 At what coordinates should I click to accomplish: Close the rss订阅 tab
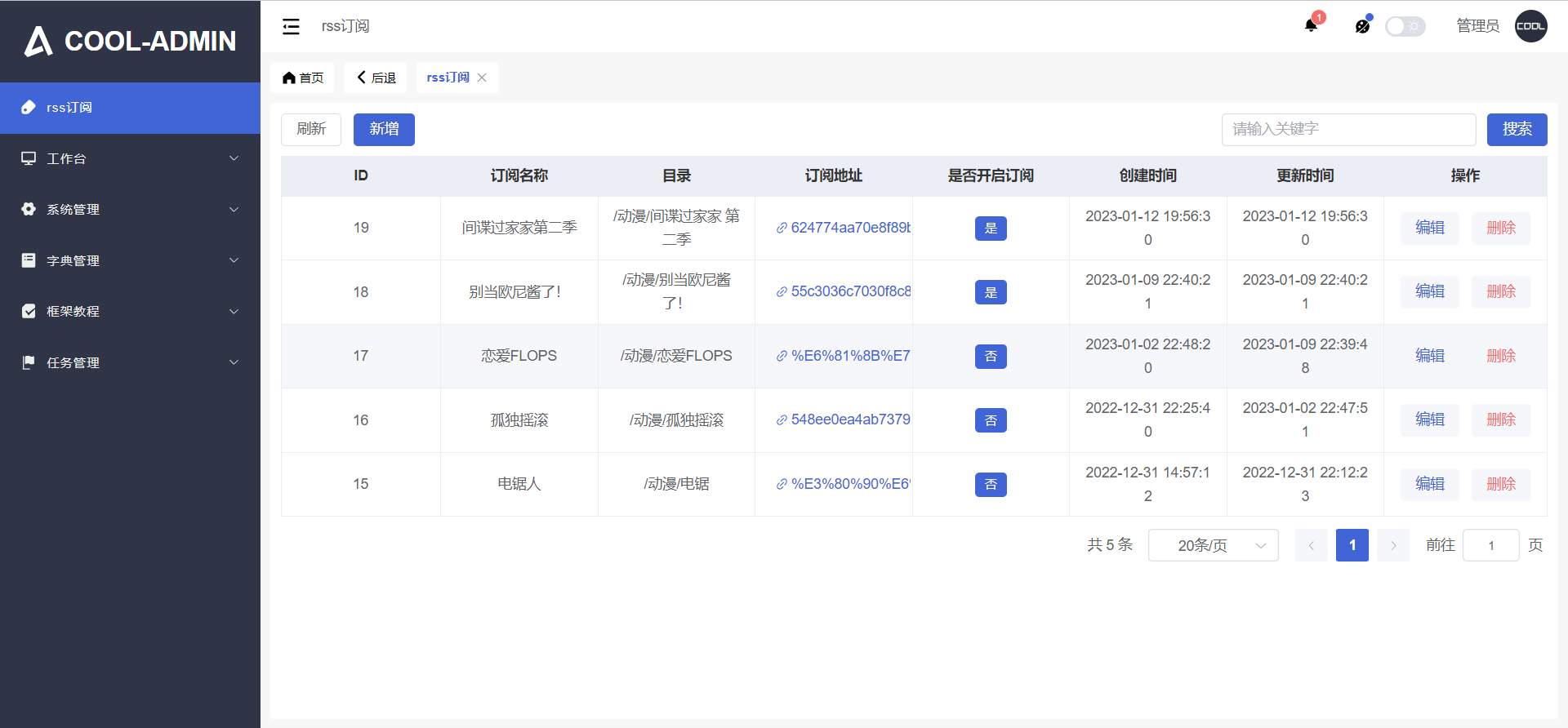coord(482,78)
